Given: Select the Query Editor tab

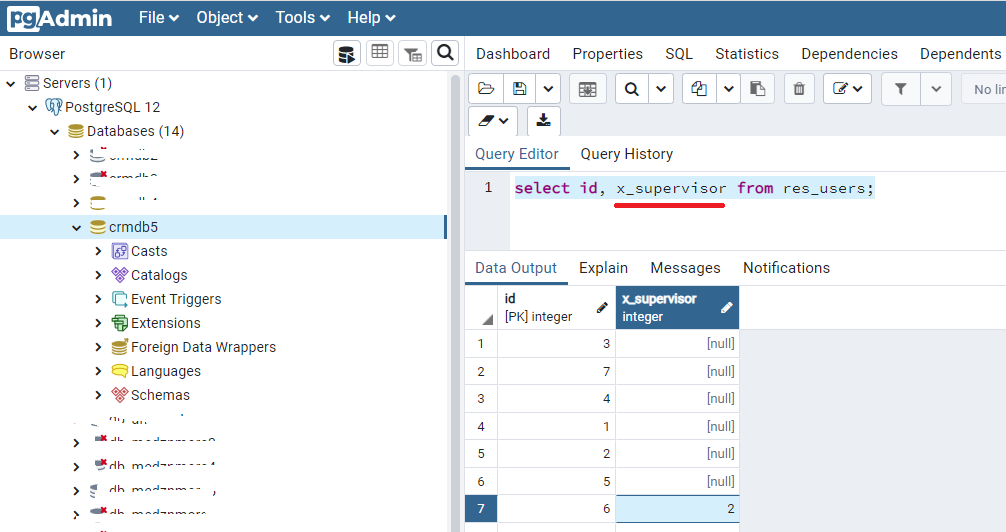Looking at the screenshot, I should 516,154.
